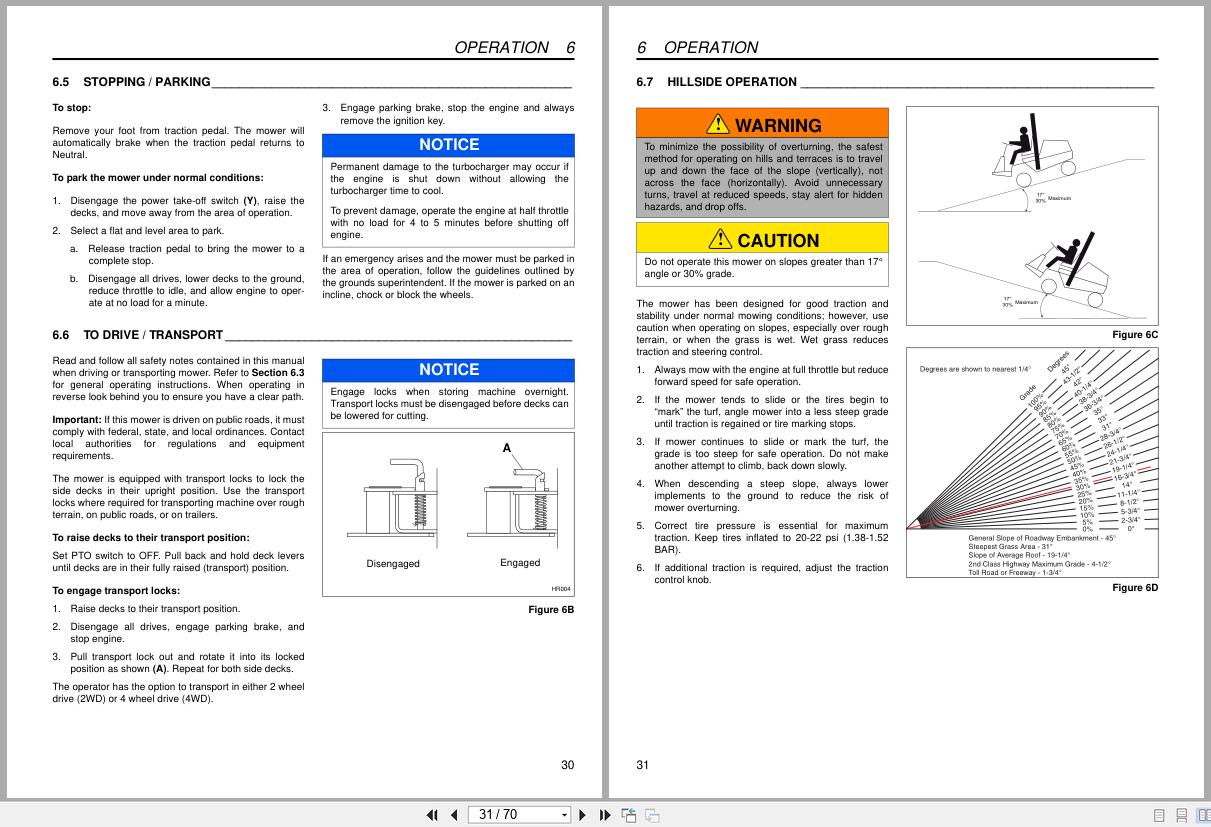Switch to continuous scrolling page layout
This screenshot has height=827, width=1211.
tap(1182, 815)
